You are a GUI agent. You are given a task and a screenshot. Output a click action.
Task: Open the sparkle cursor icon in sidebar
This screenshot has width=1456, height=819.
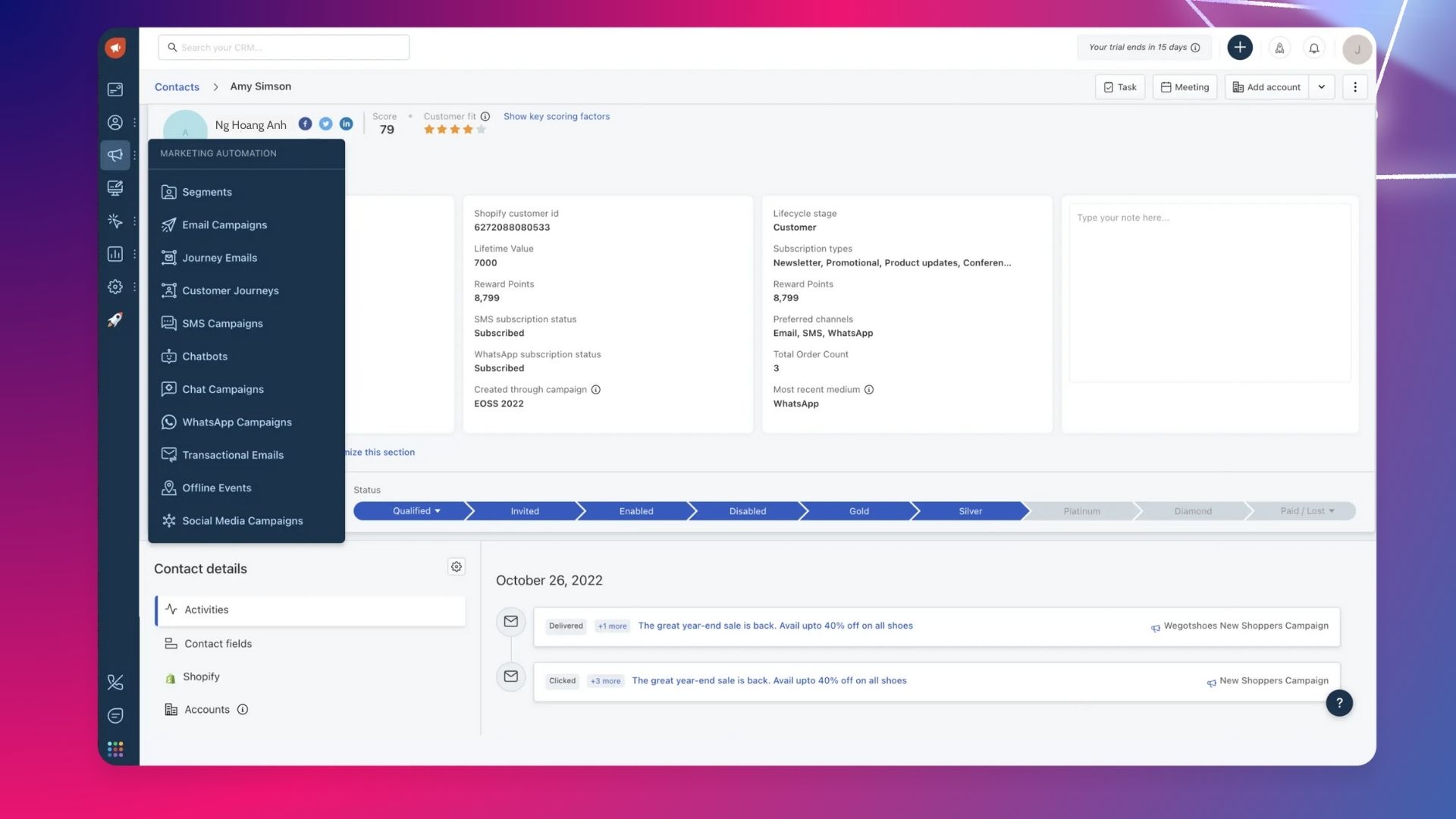click(115, 221)
